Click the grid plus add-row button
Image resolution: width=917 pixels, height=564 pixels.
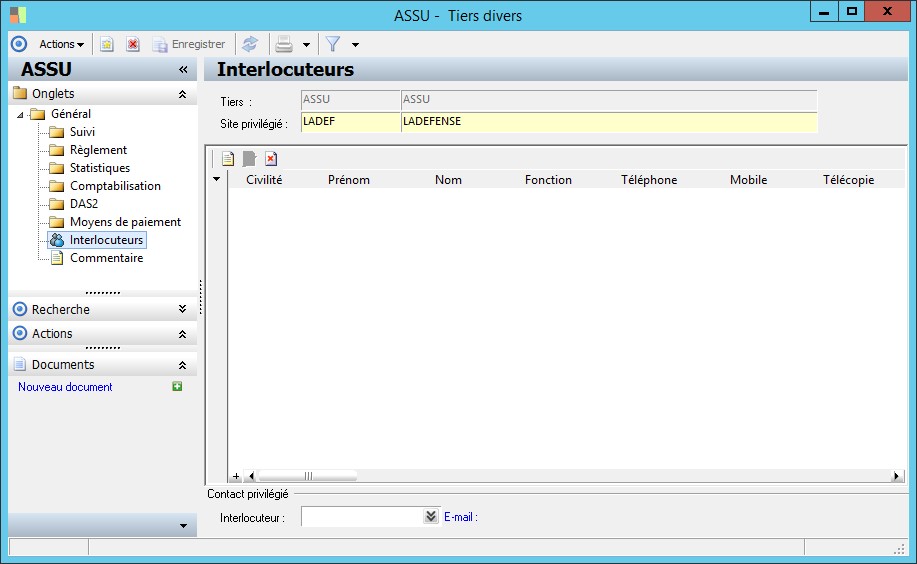point(236,476)
